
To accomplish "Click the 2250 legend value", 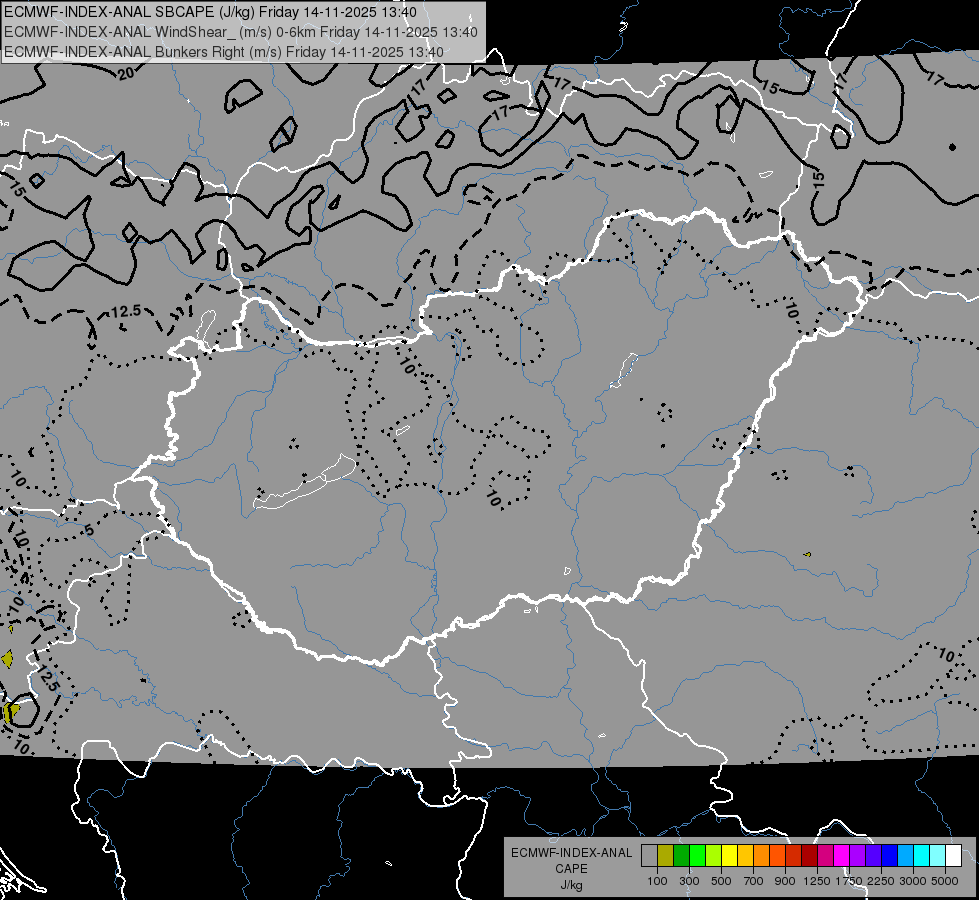I will point(882,881).
